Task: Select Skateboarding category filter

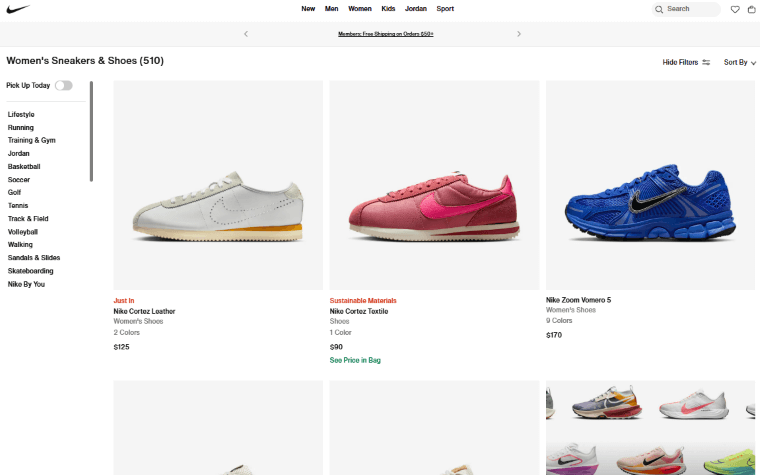Action: point(31,271)
